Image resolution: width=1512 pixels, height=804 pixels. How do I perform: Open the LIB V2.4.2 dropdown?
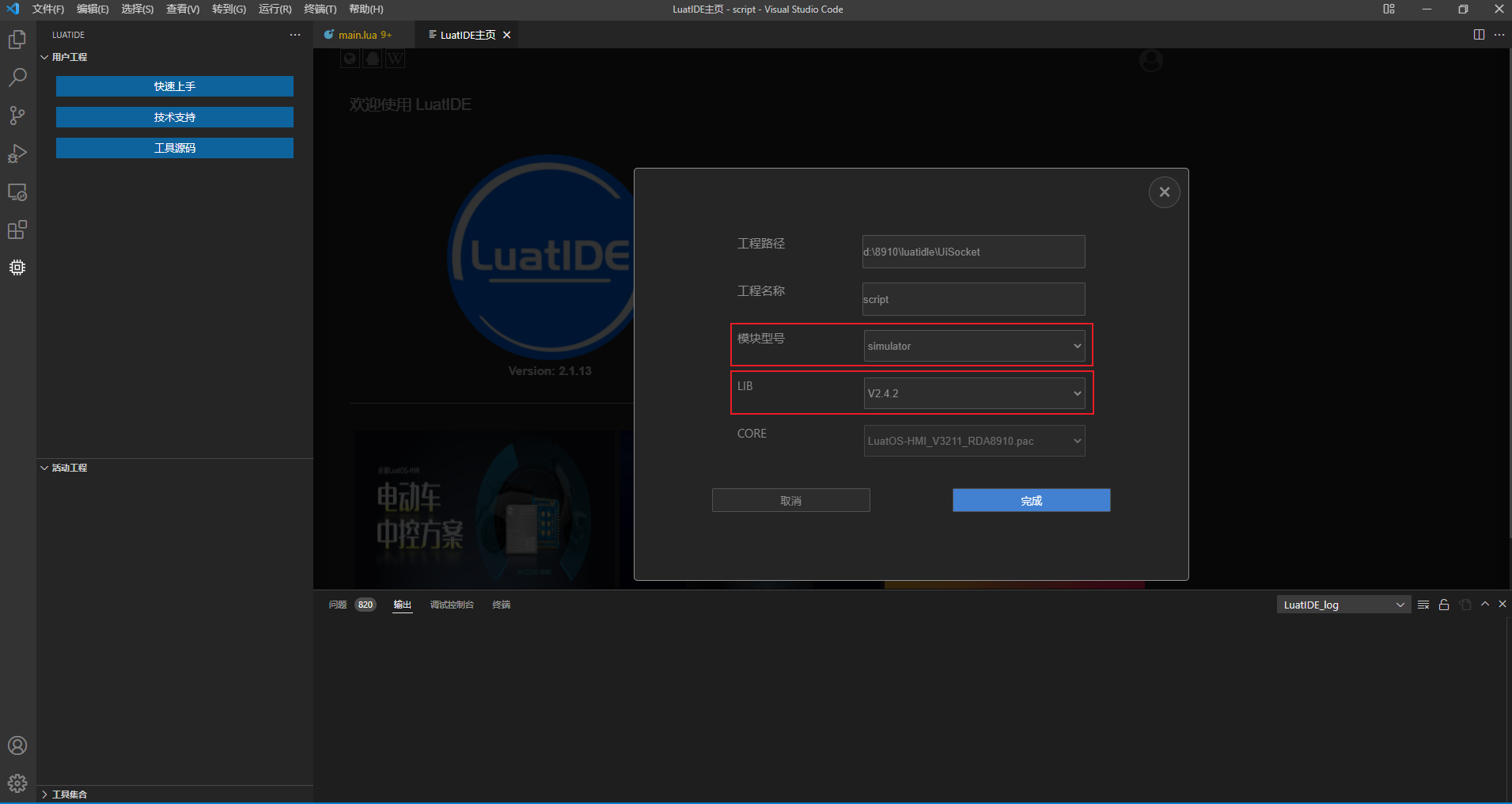[x=974, y=393]
